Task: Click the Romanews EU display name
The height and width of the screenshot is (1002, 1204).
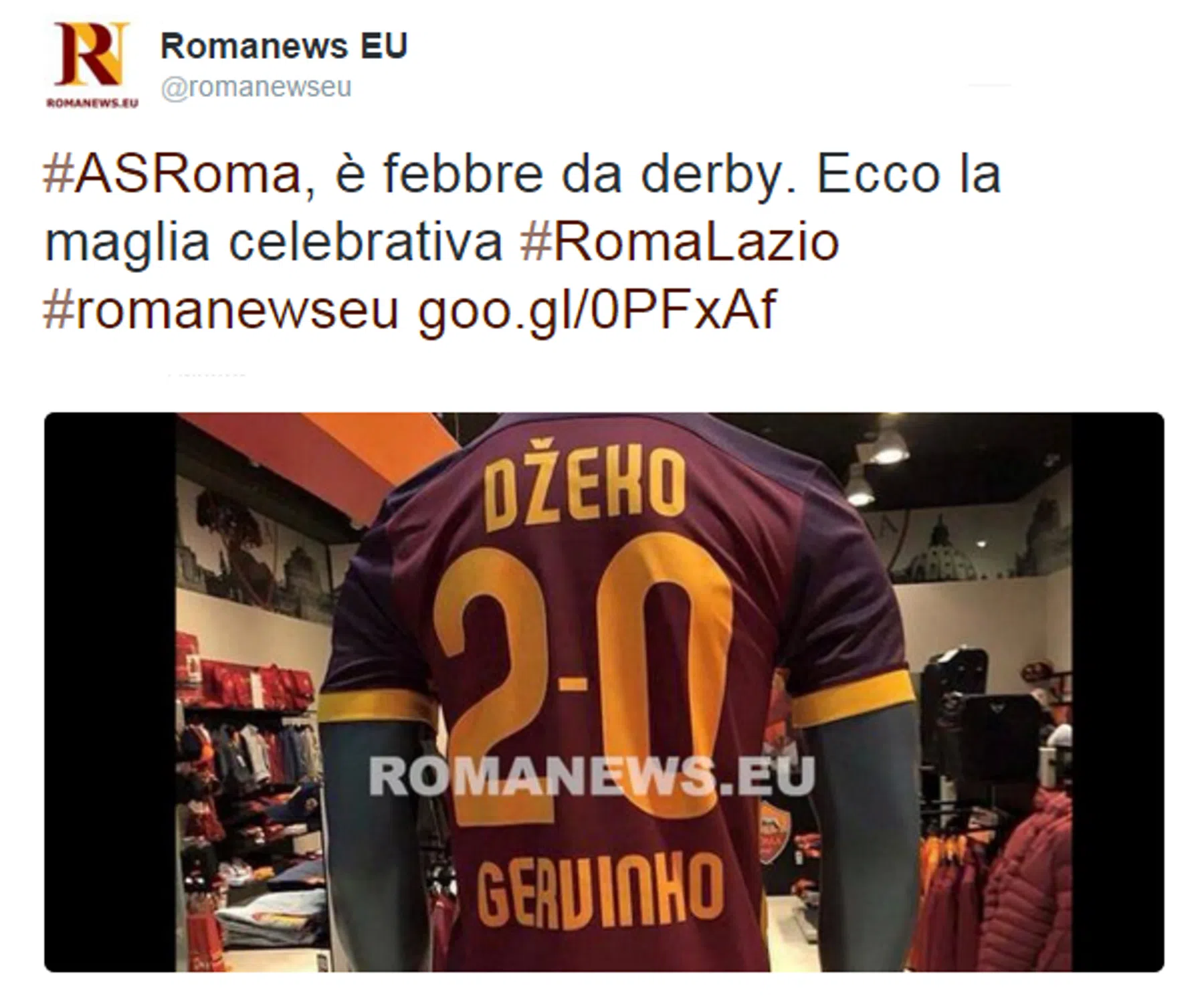Action: (x=284, y=46)
